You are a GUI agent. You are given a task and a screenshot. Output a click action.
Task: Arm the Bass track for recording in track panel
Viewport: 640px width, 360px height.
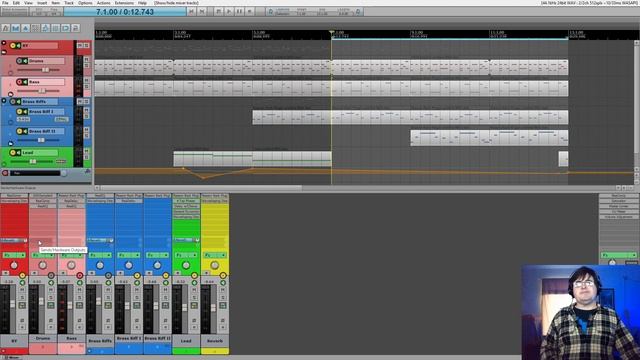pyautogui.click(x=19, y=82)
